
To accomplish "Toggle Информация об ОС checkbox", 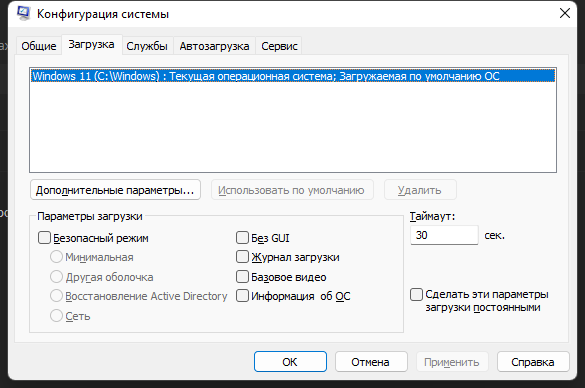I will click(x=243, y=296).
